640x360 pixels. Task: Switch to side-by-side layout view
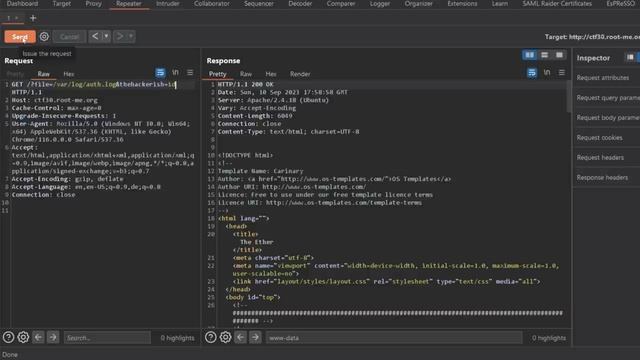click(529, 55)
